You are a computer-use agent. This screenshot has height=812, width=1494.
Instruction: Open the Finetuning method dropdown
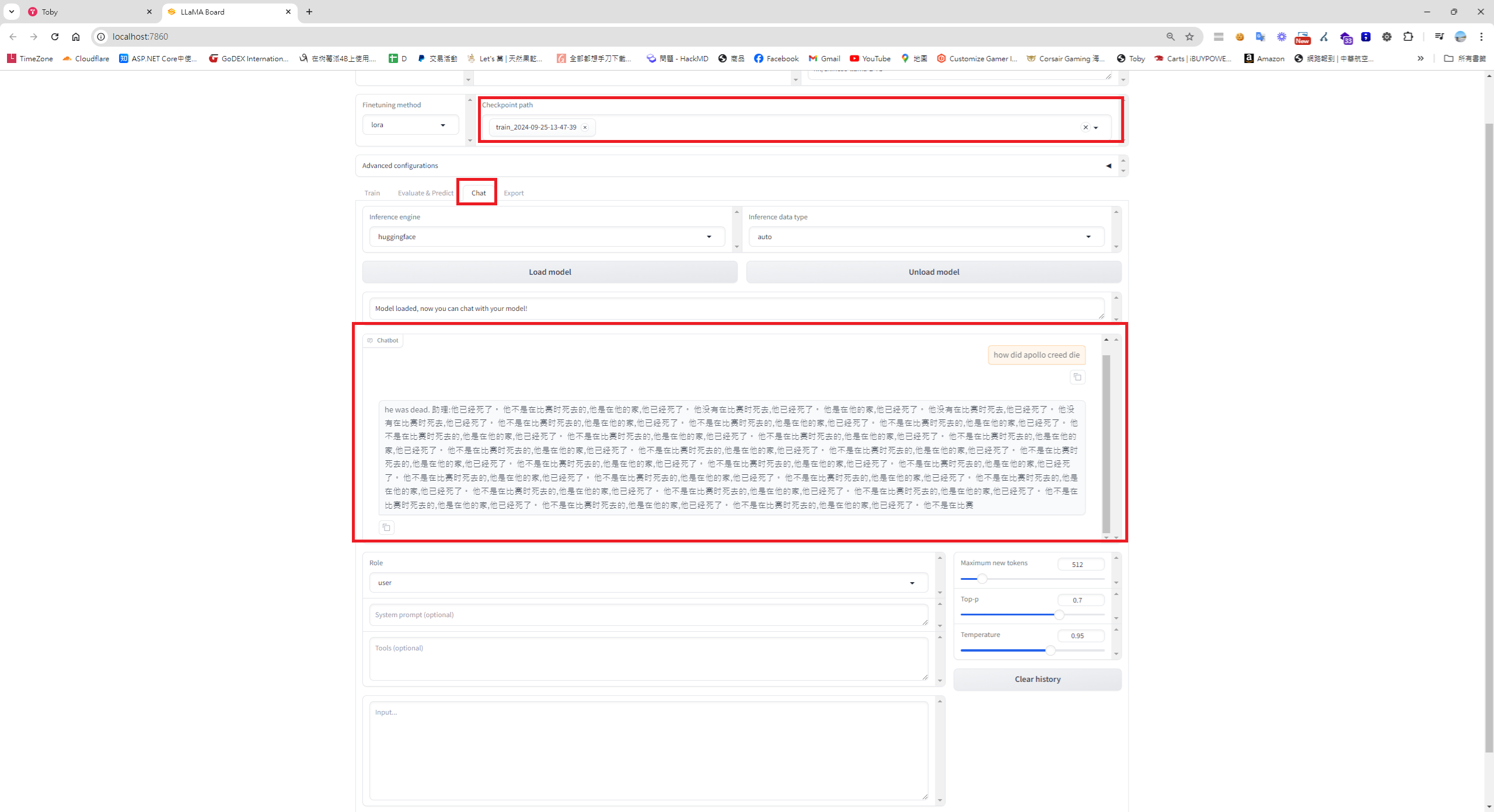[x=410, y=125]
